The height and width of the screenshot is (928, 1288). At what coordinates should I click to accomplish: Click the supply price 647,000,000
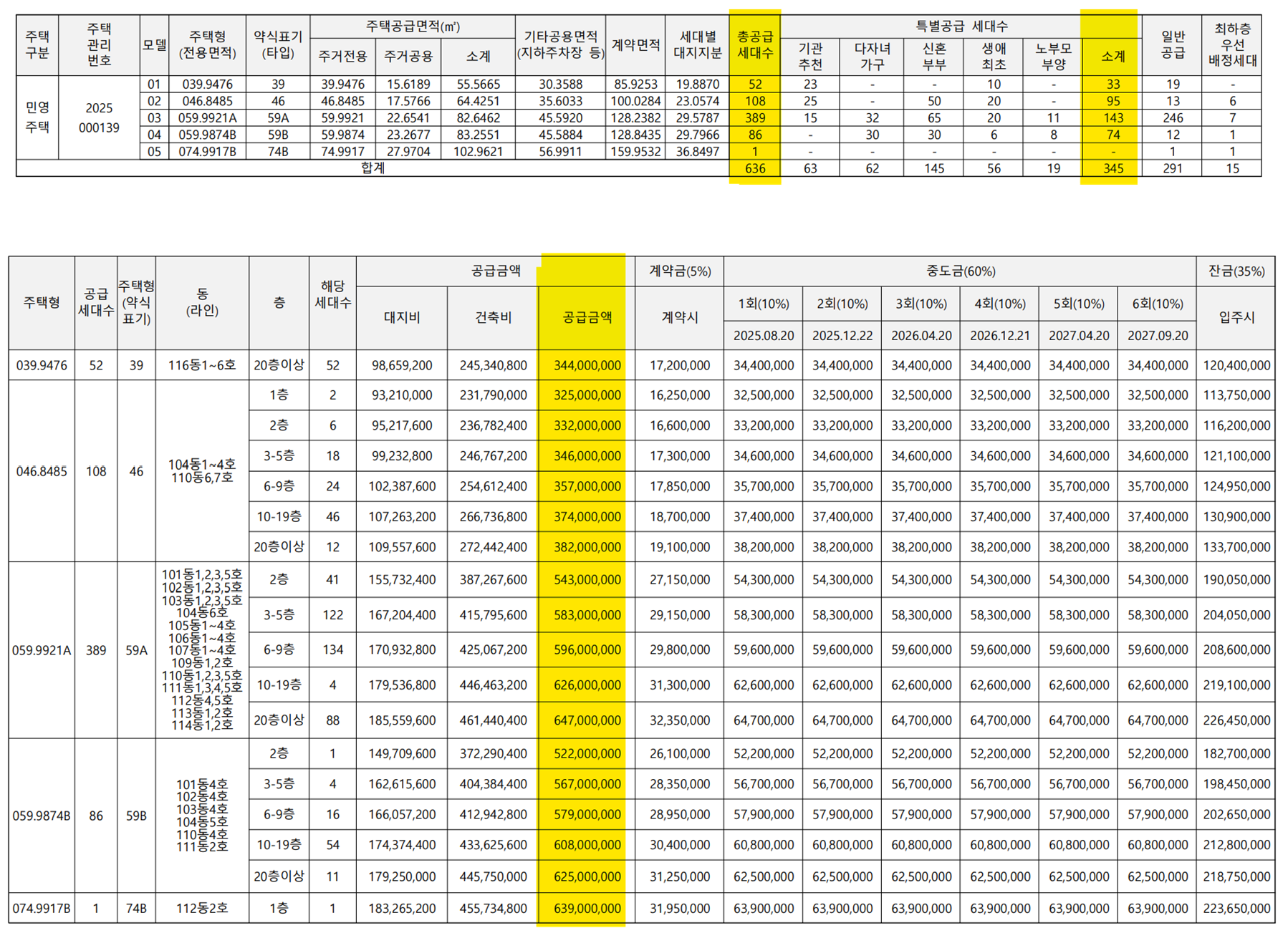pos(587,720)
